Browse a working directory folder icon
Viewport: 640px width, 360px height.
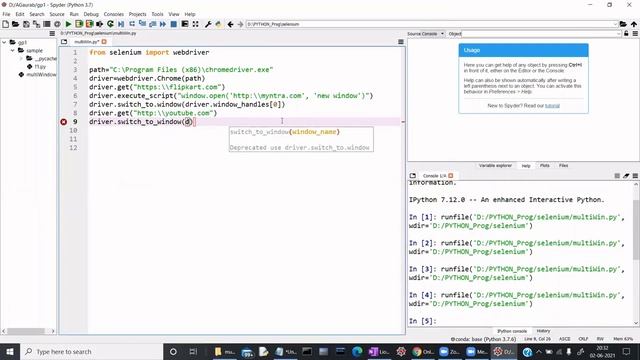pyautogui.click(x=623, y=24)
